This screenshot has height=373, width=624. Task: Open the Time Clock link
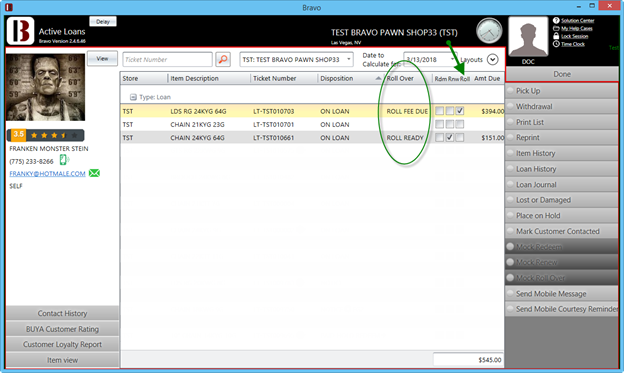tap(573, 44)
